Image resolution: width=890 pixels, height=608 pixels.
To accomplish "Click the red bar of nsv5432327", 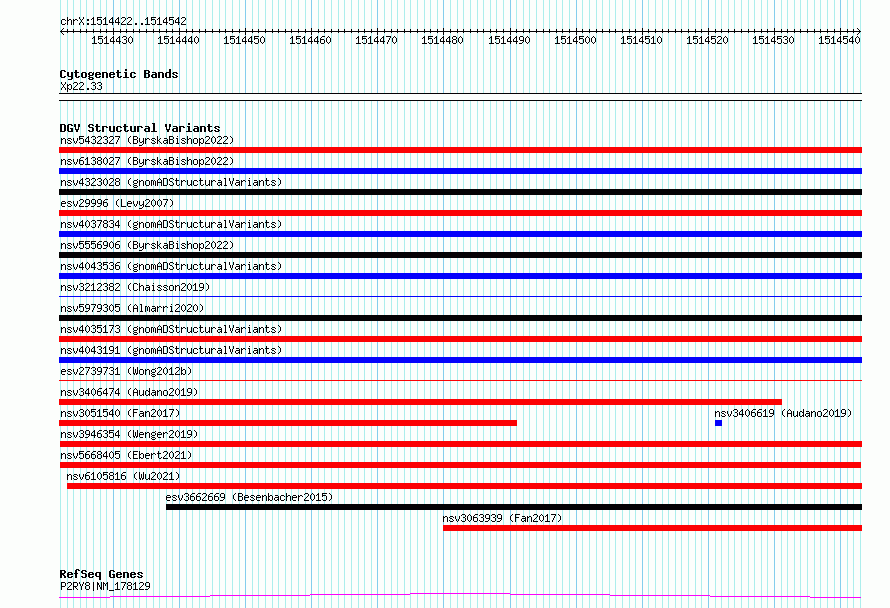I will click(x=460, y=150).
